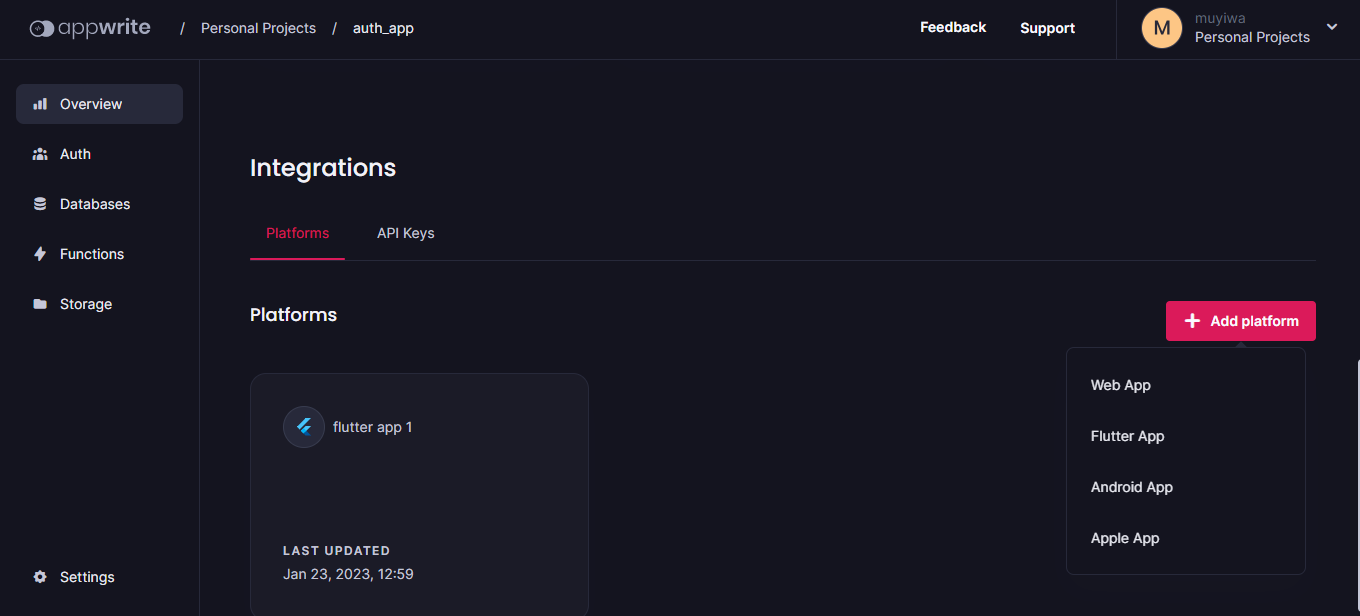
Task: Select the Platforms tab
Action: 298,233
